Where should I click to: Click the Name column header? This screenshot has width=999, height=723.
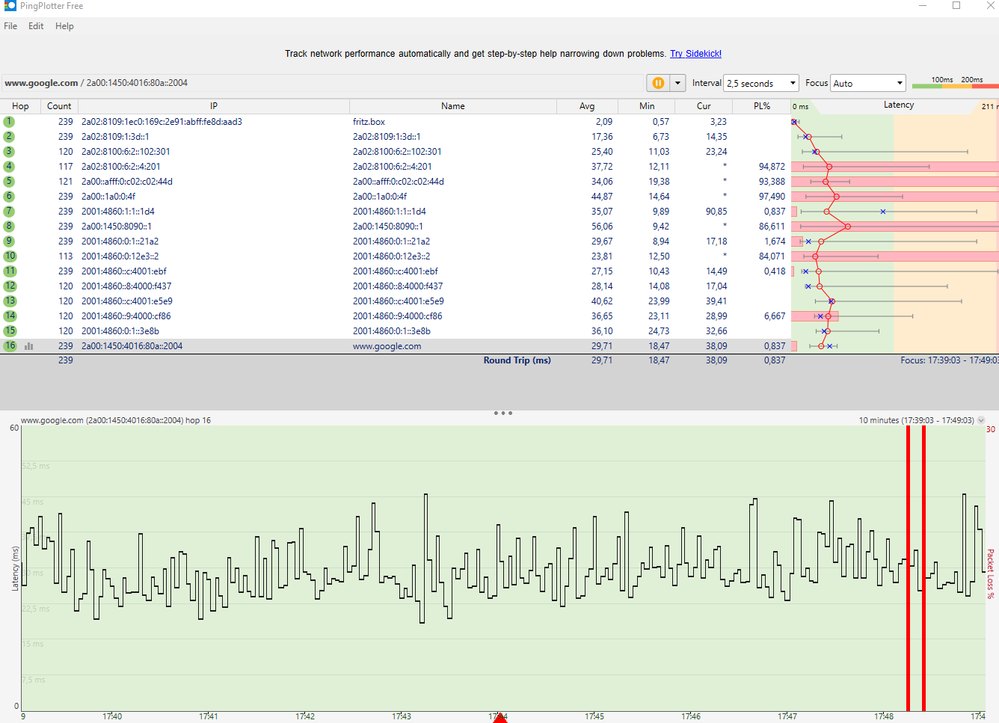[x=453, y=106]
